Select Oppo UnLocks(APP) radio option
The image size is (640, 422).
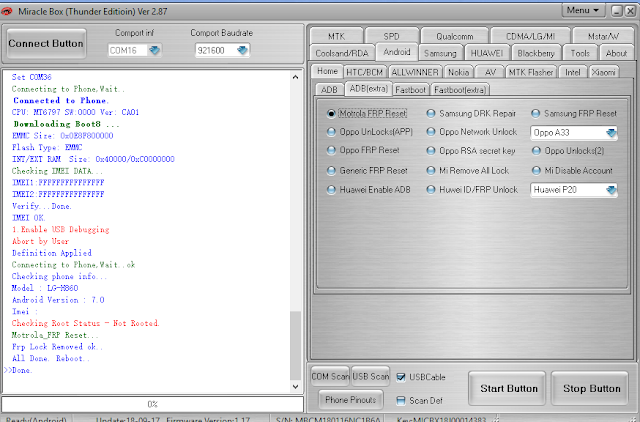[331, 132]
